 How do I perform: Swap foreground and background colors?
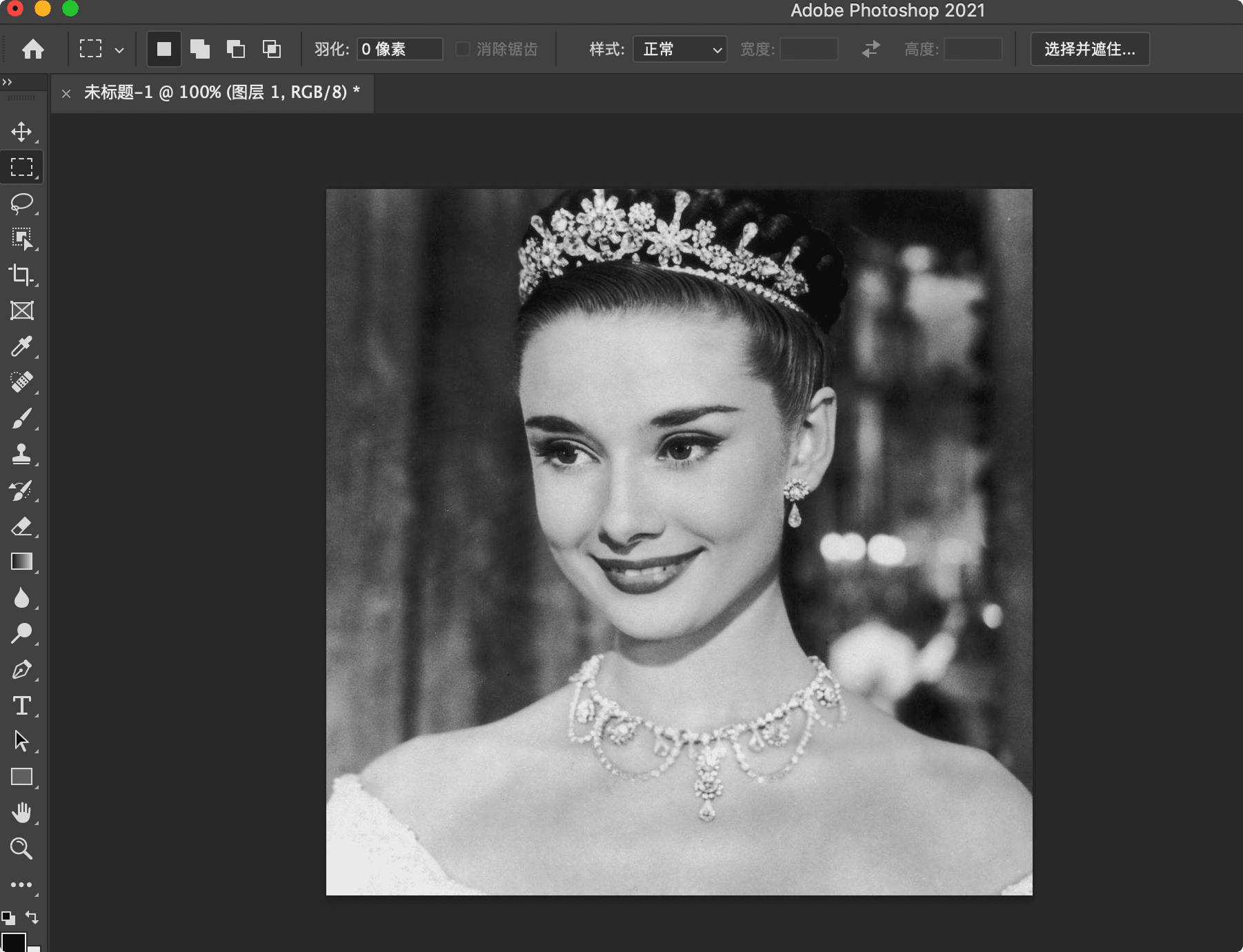(x=32, y=918)
